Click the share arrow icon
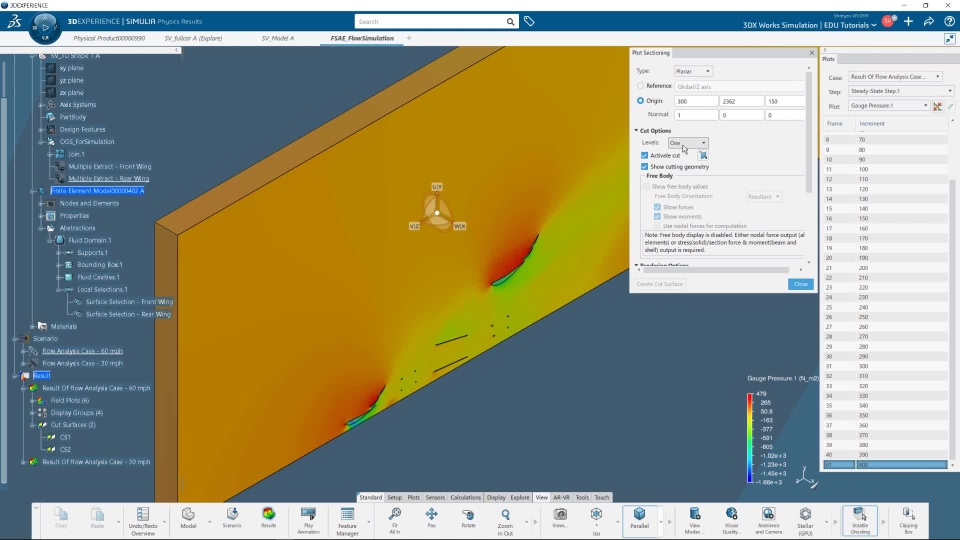 [929, 21]
